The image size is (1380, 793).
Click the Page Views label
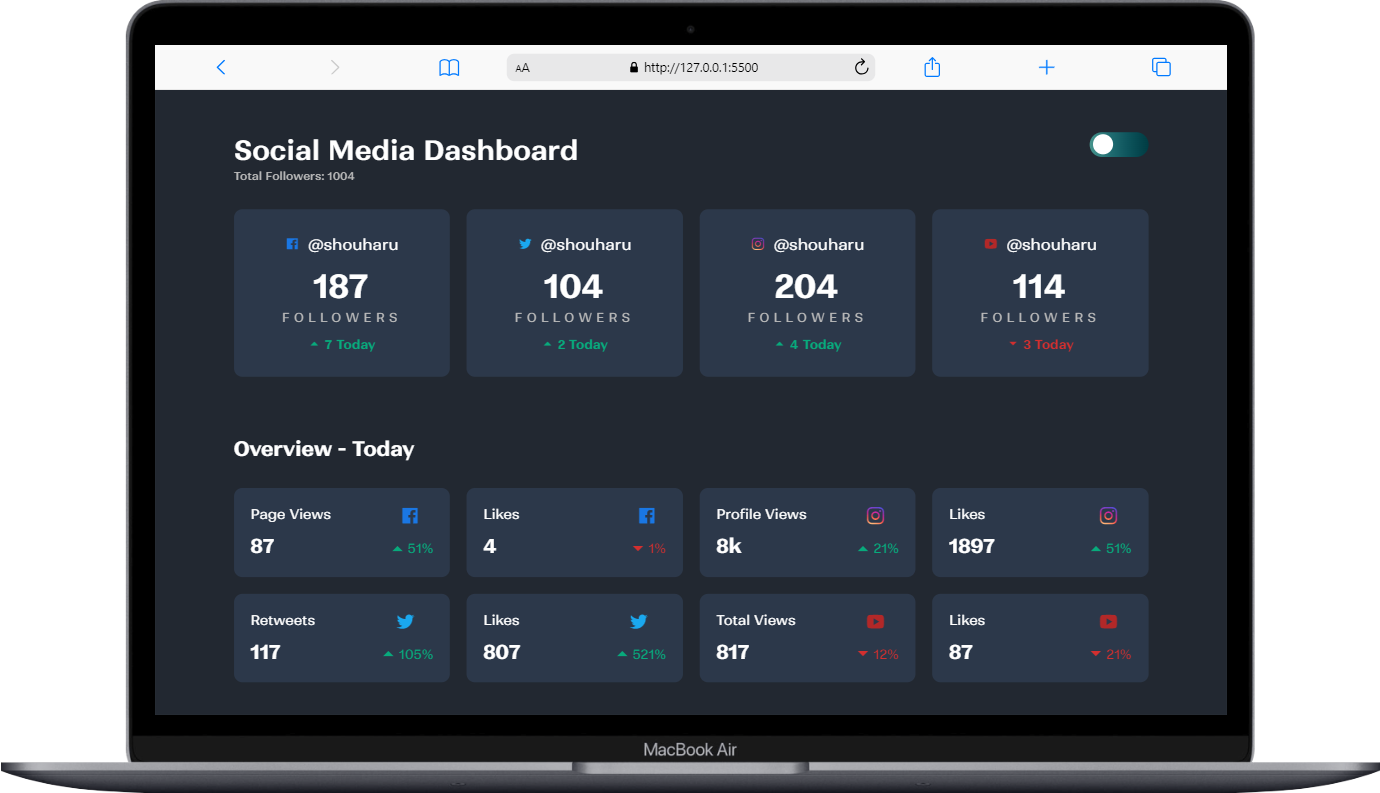pos(291,514)
